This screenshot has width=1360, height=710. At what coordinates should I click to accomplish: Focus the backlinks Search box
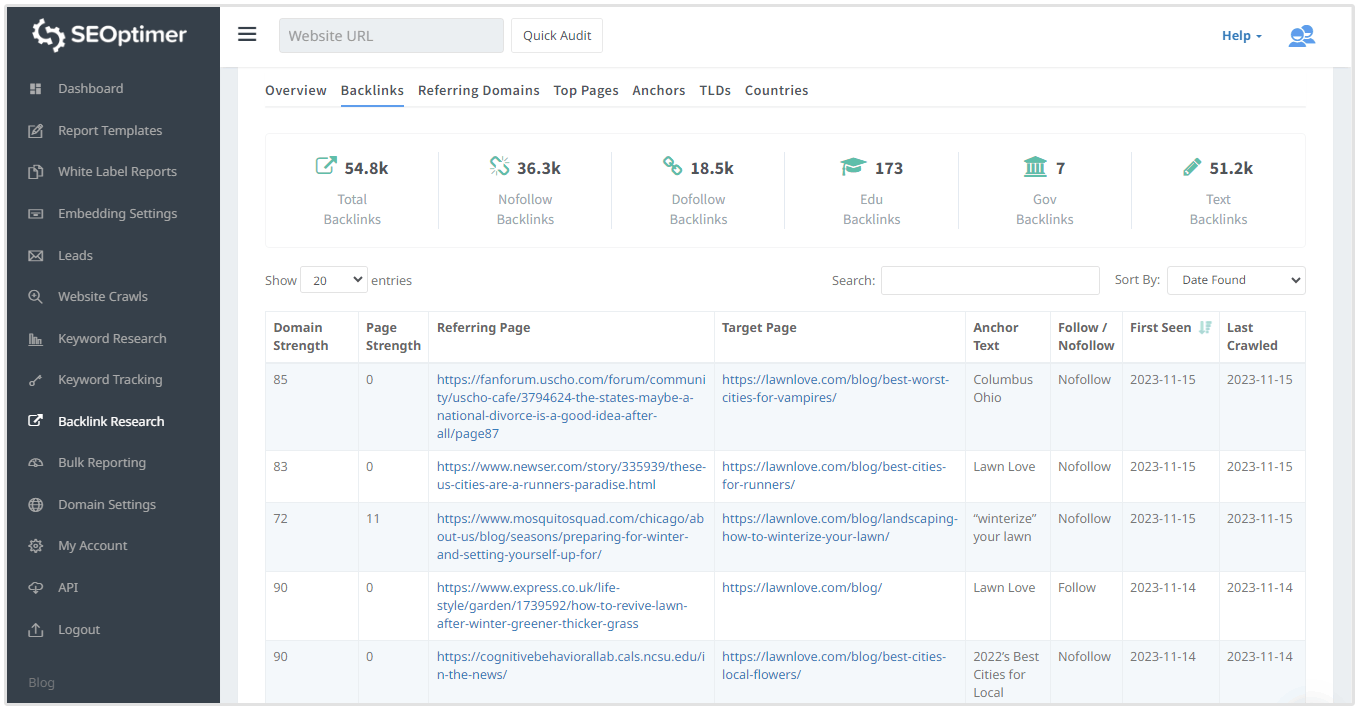point(989,281)
